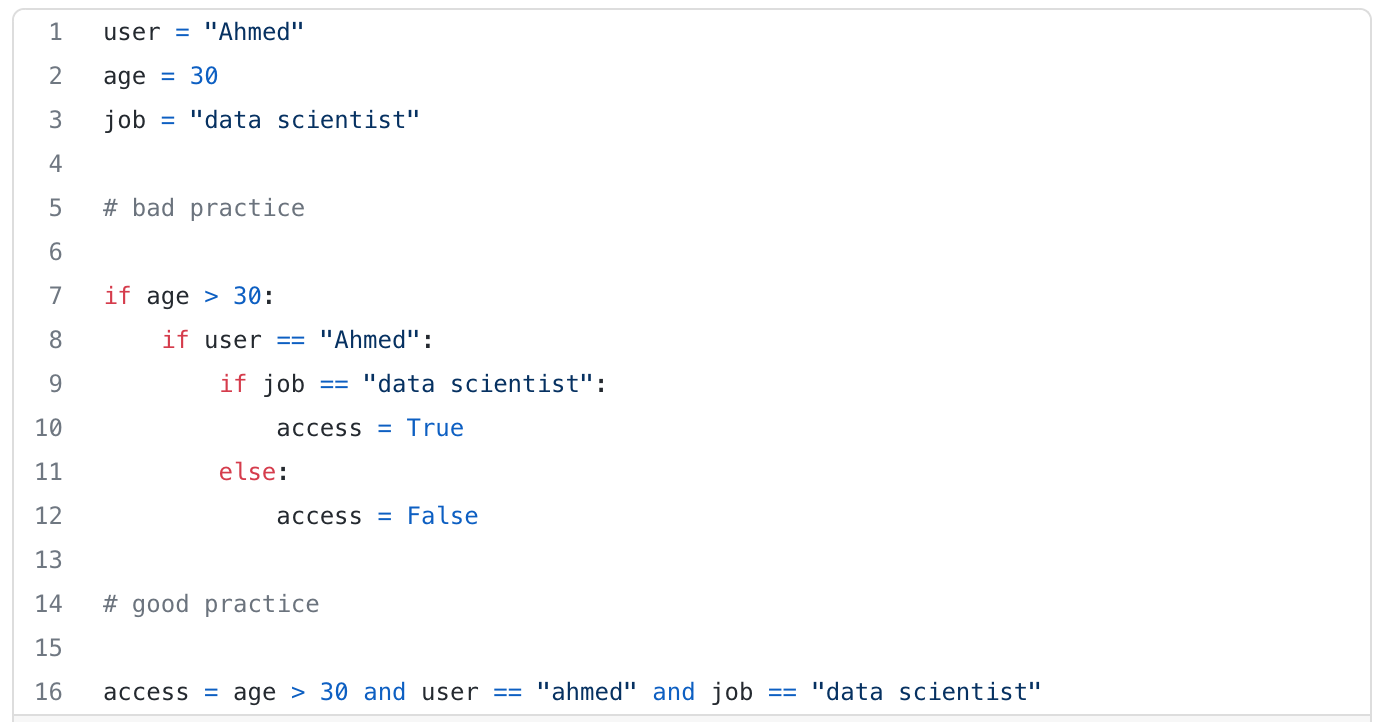Screen dimensions: 1376x722
Task: Click line number 5 in the gutter
Action: click(55, 208)
